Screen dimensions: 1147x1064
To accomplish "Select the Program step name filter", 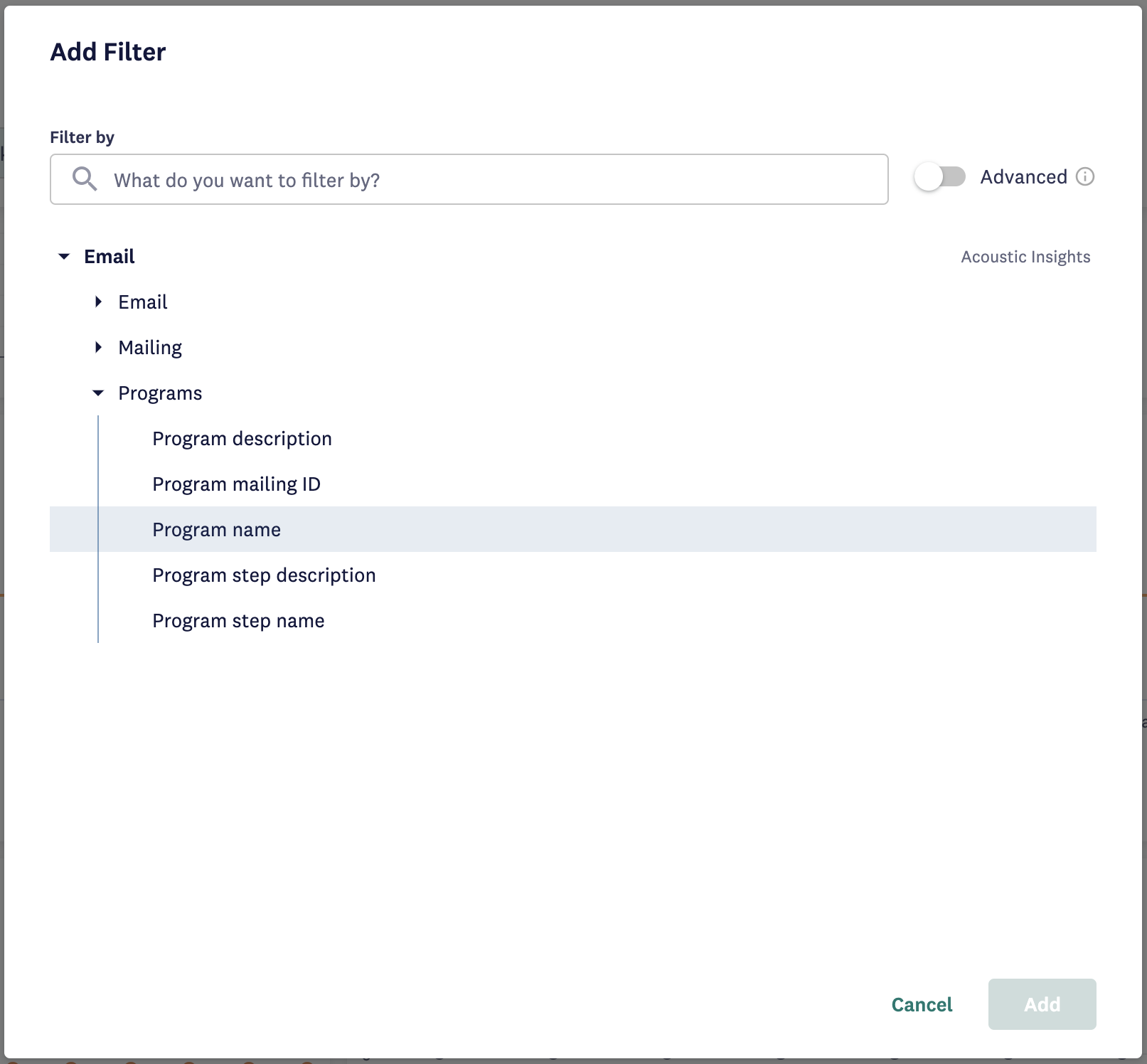I will pos(238,621).
